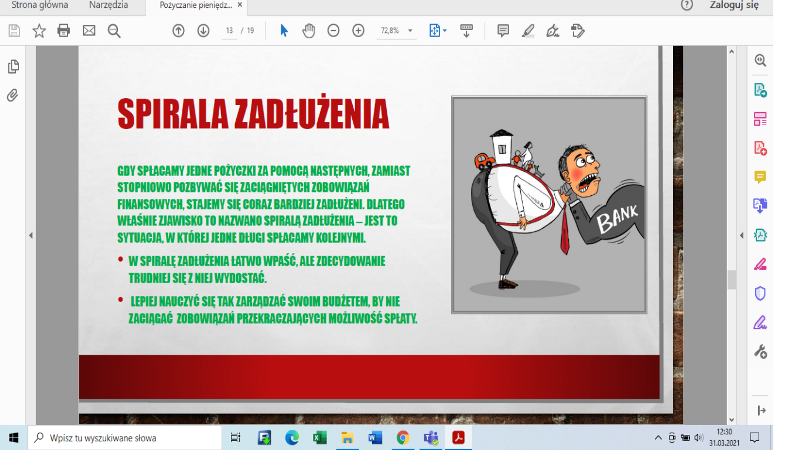Add a sticky note comment
The height and width of the screenshot is (450, 800).
[x=503, y=31]
